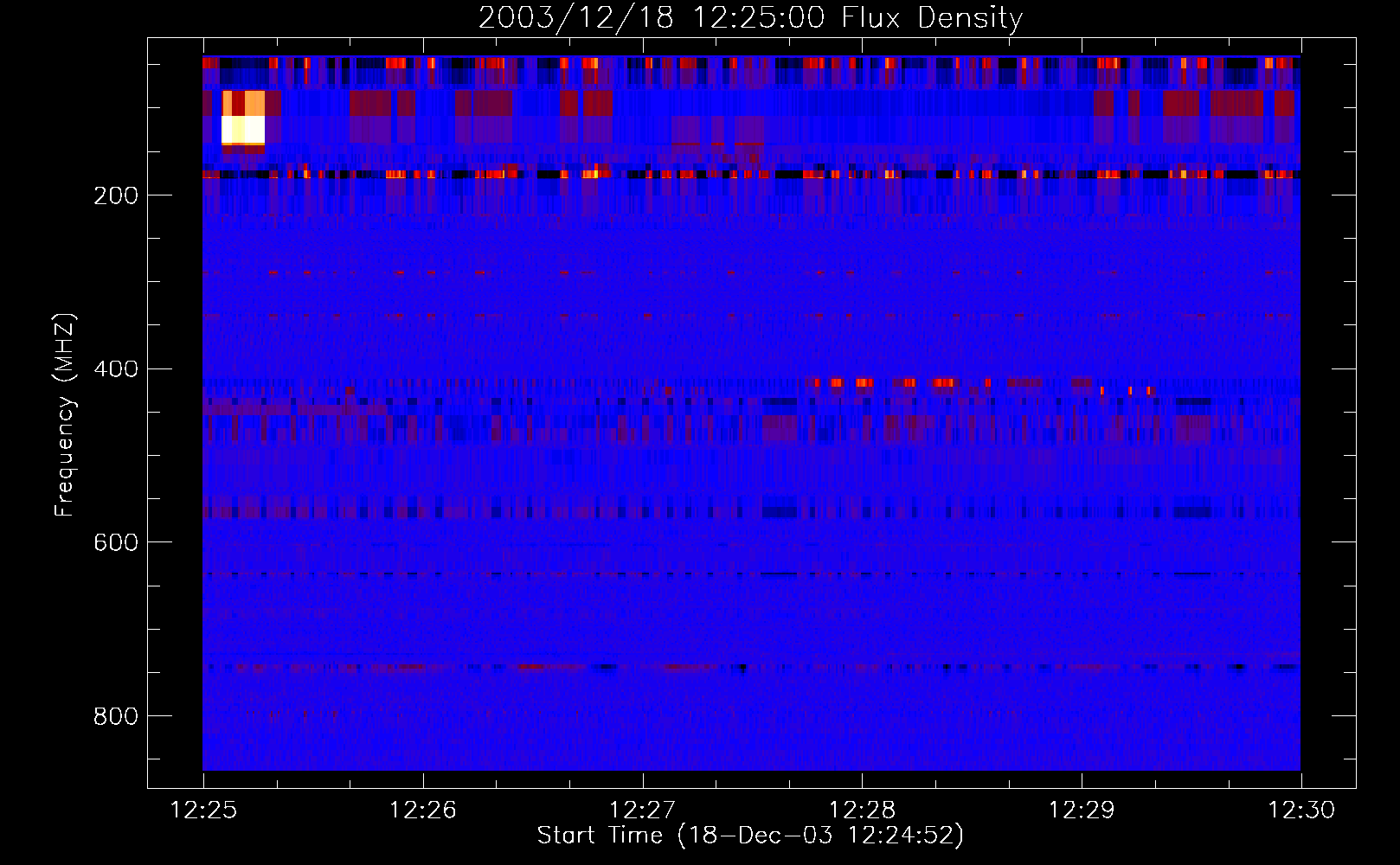Screen dimensions: 1400x865
Task: Click the 600 frequency tick label
Action: pyautogui.click(x=116, y=542)
